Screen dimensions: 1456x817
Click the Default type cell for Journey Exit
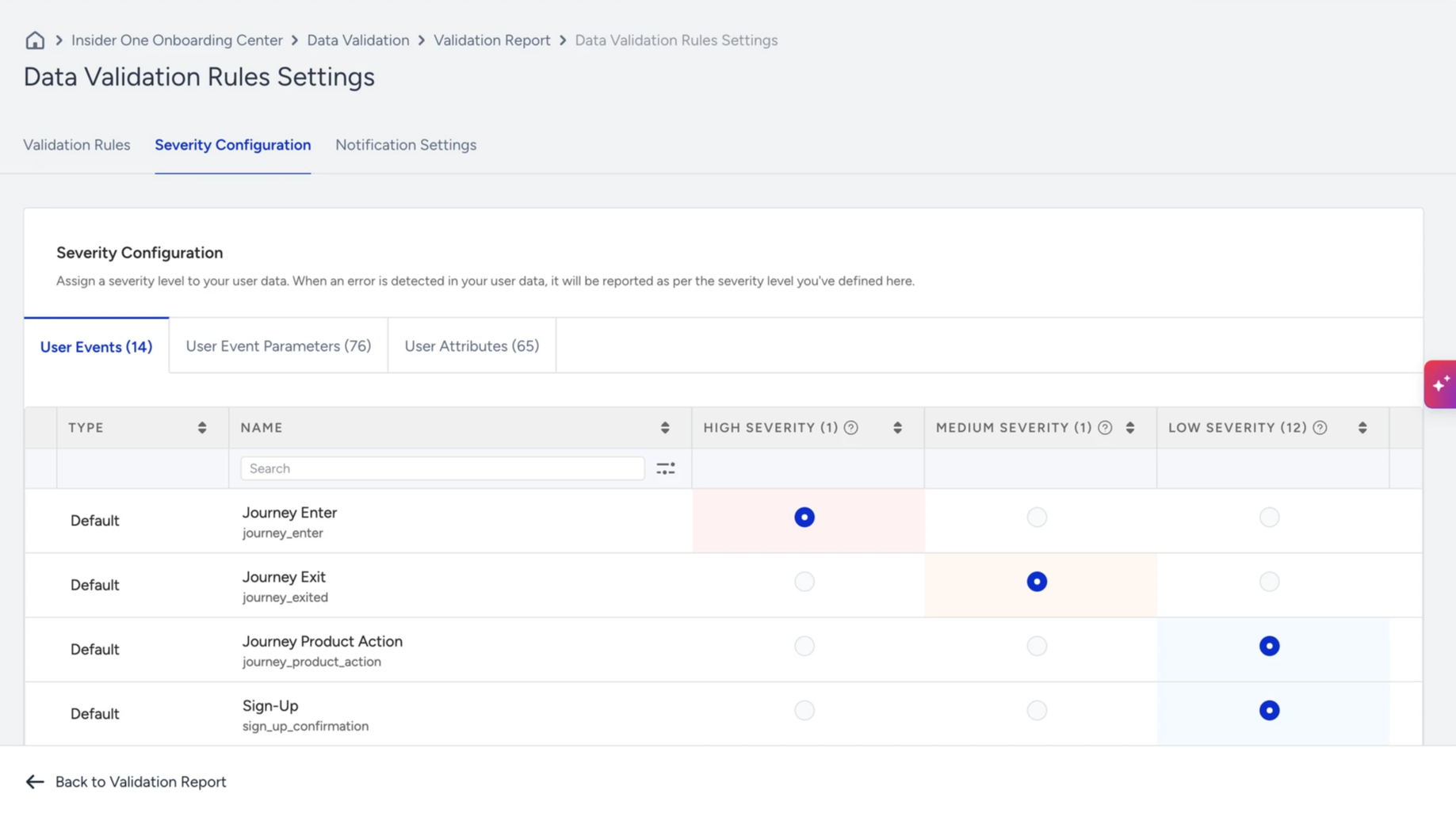[x=95, y=585]
